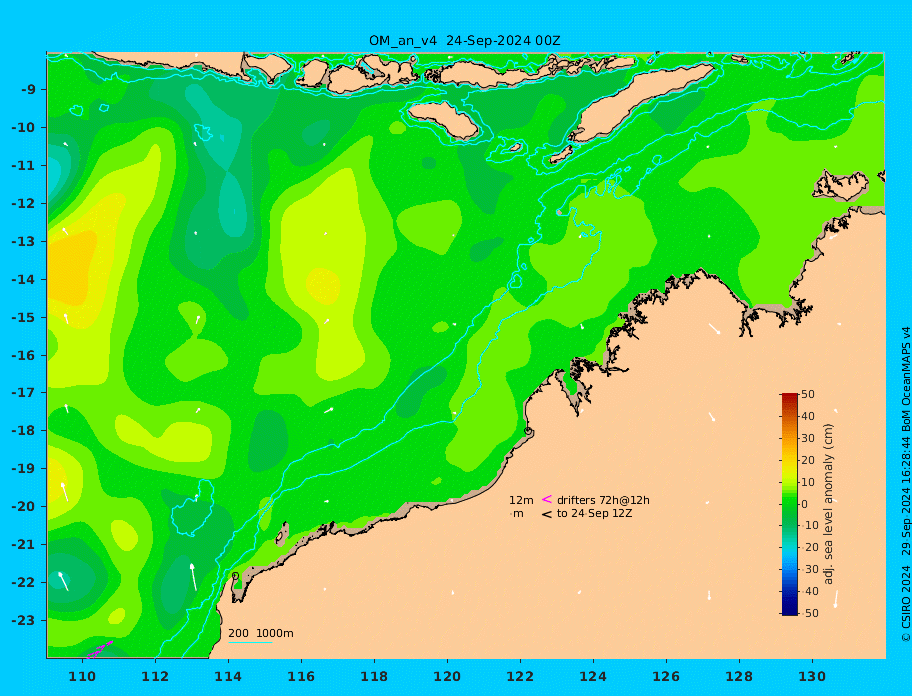
Task: Click the '12m' legend label
Action: pos(521,500)
